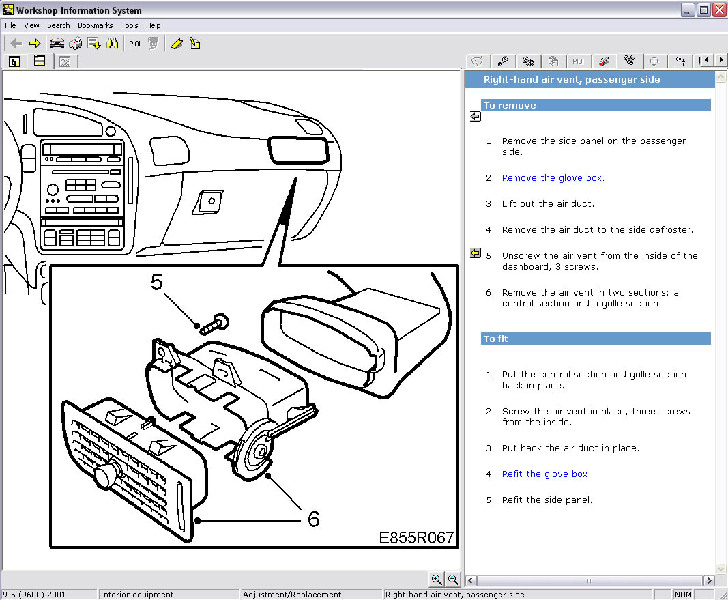Click the step 5 marker icon
Screen dimensions: 728x600
click(474, 255)
